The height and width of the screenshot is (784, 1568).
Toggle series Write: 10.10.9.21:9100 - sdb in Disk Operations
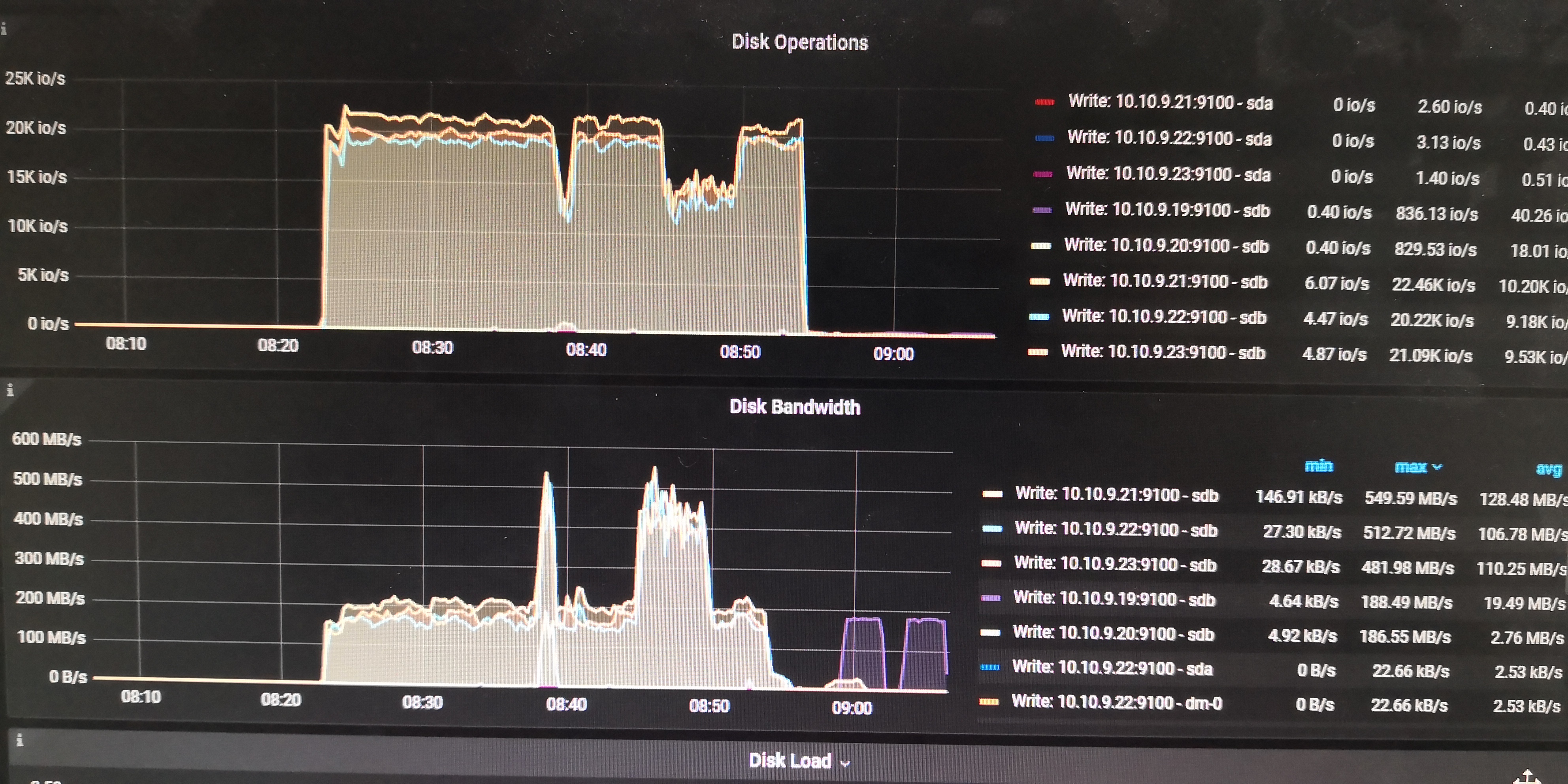(1165, 281)
